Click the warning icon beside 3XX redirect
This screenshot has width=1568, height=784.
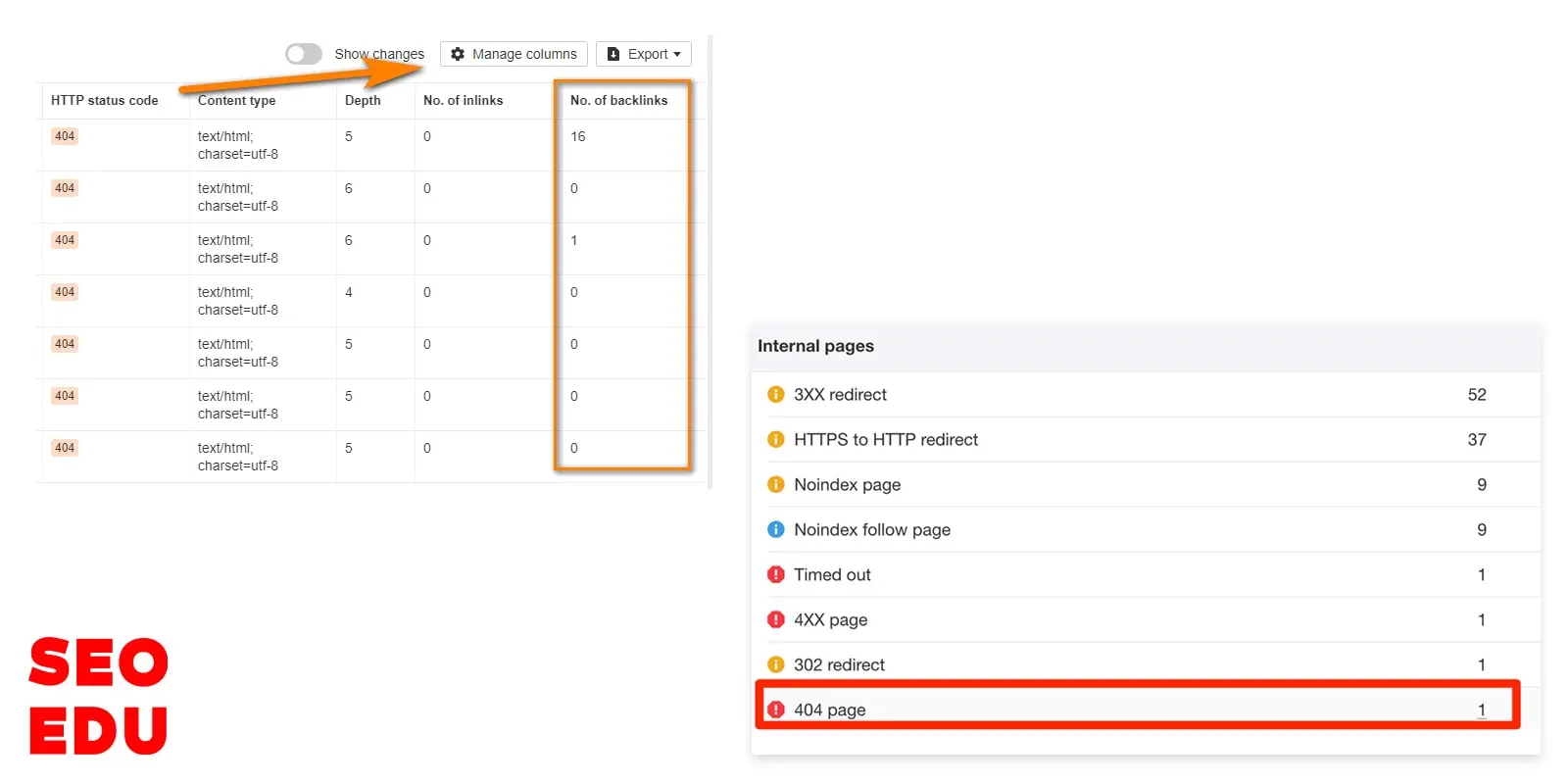coord(776,395)
